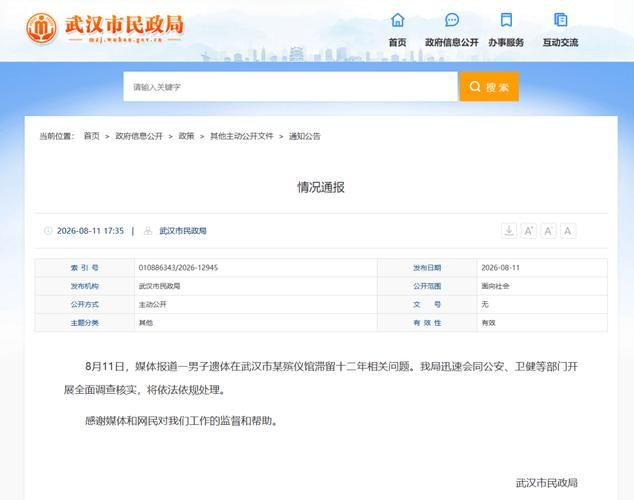This screenshot has width=634, height=500.
Task: Select the 首页 navigation label
Action: pyautogui.click(x=397, y=42)
